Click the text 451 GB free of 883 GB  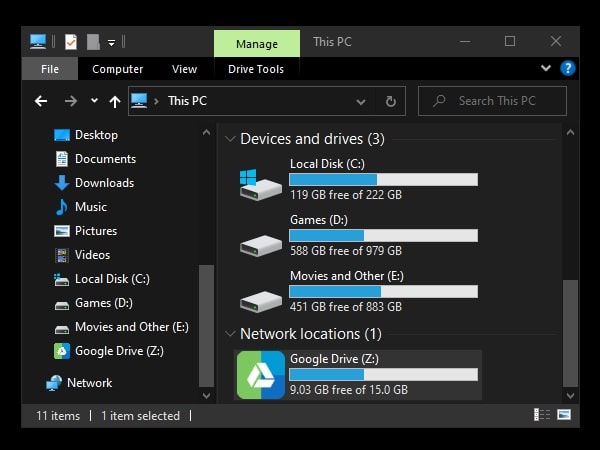coord(346,307)
